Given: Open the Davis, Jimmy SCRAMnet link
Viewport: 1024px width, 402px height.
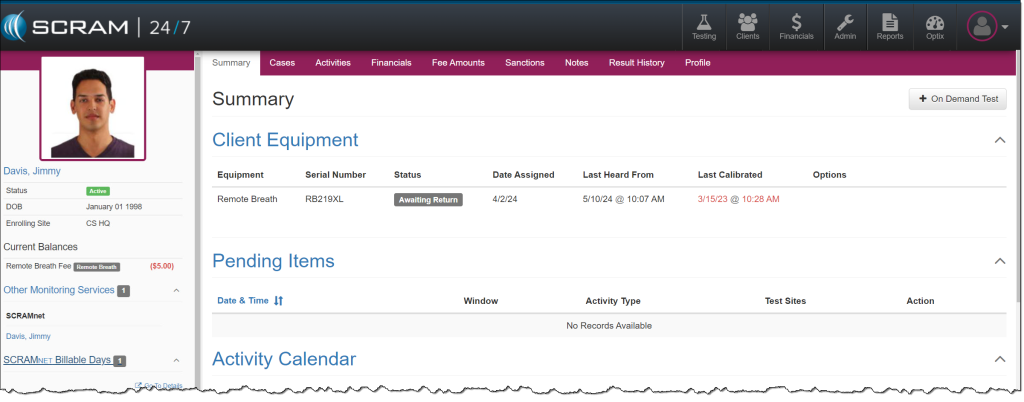Looking at the screenshot, I should 28,337.
